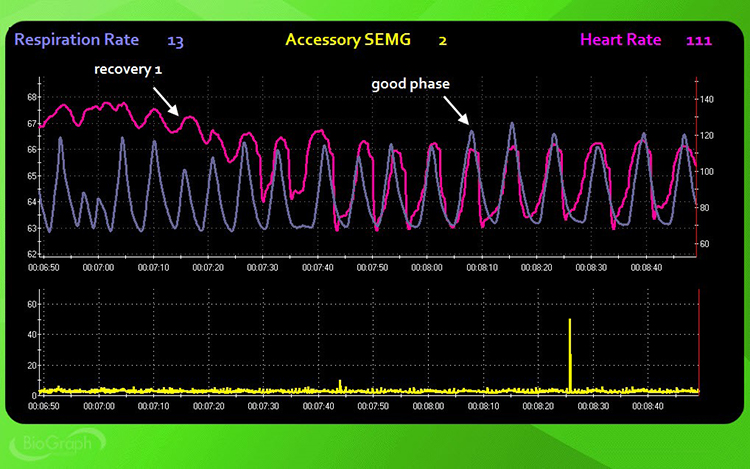This screenshot has width=750, height=469.
Task: Click the Respiration Rate label
Action: point(83,41)
